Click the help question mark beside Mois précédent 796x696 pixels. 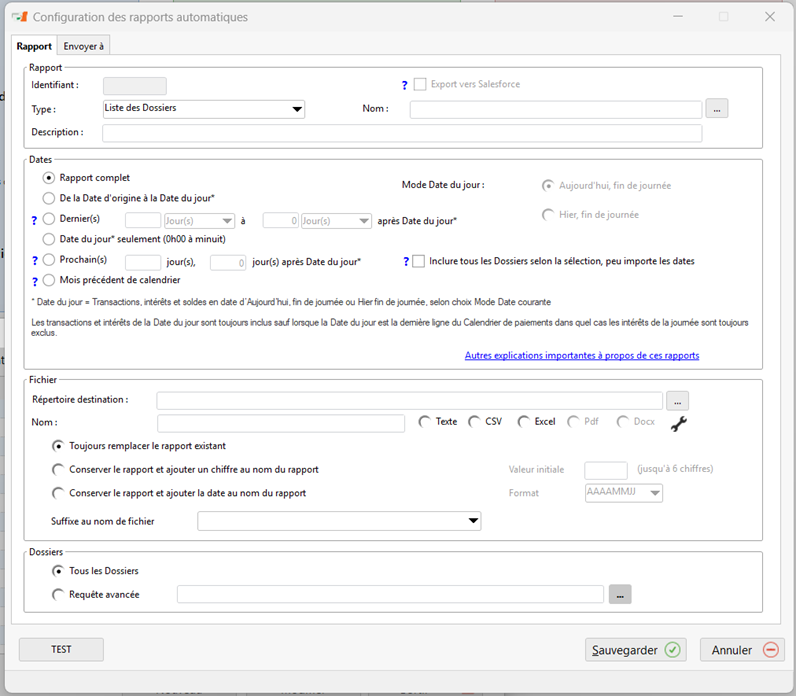tap(35, 281)
